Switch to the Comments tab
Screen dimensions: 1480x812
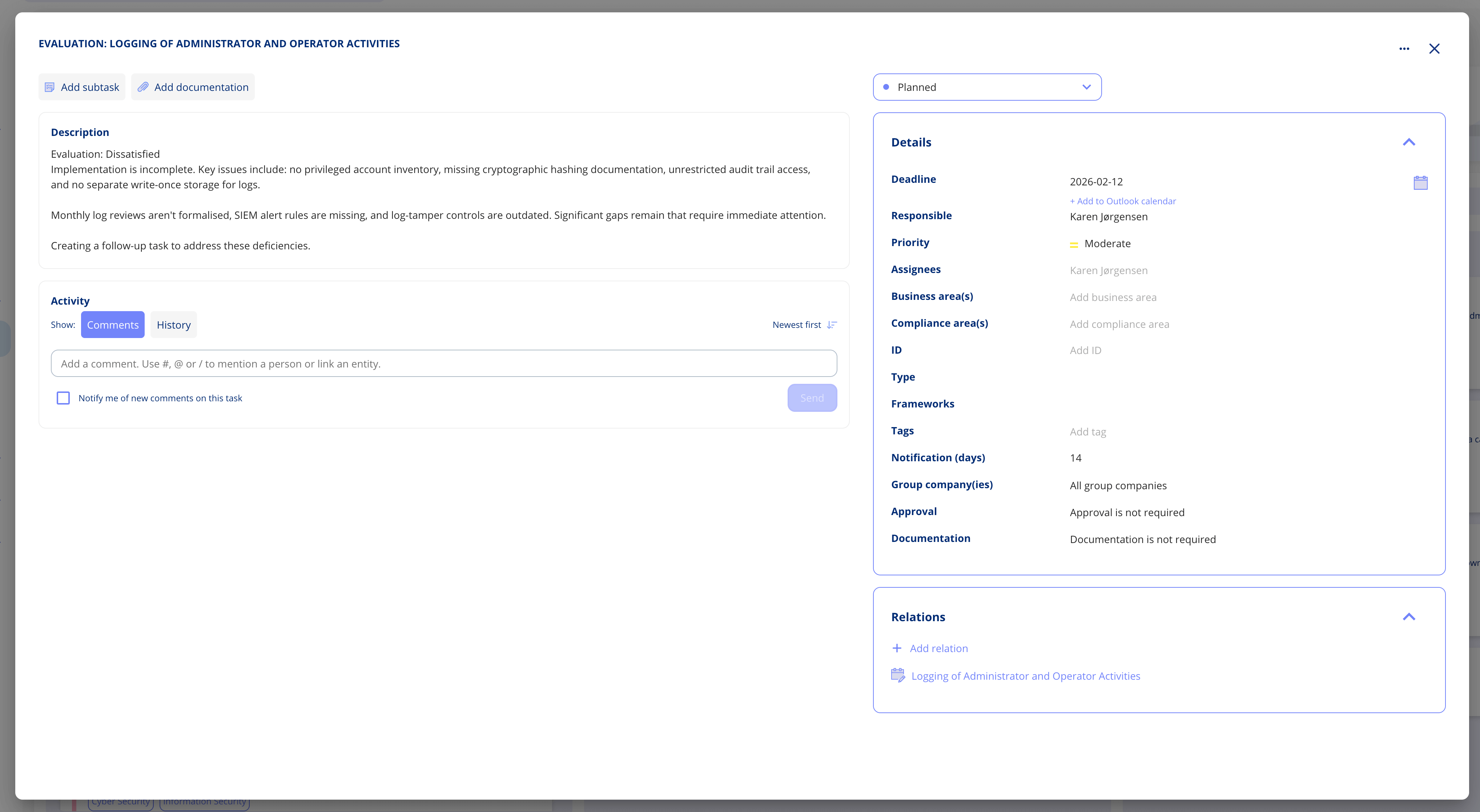[x=113, y=324]
